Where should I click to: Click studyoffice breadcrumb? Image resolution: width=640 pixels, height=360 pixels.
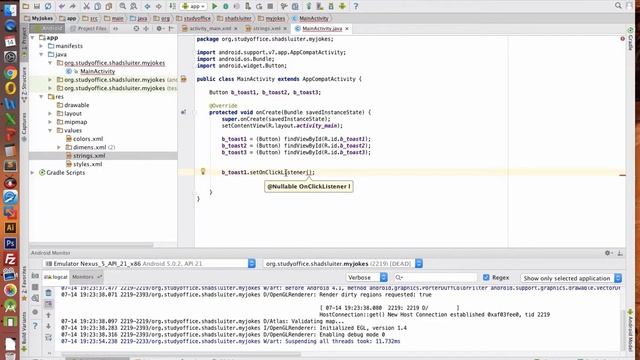(x=193, y=18)
